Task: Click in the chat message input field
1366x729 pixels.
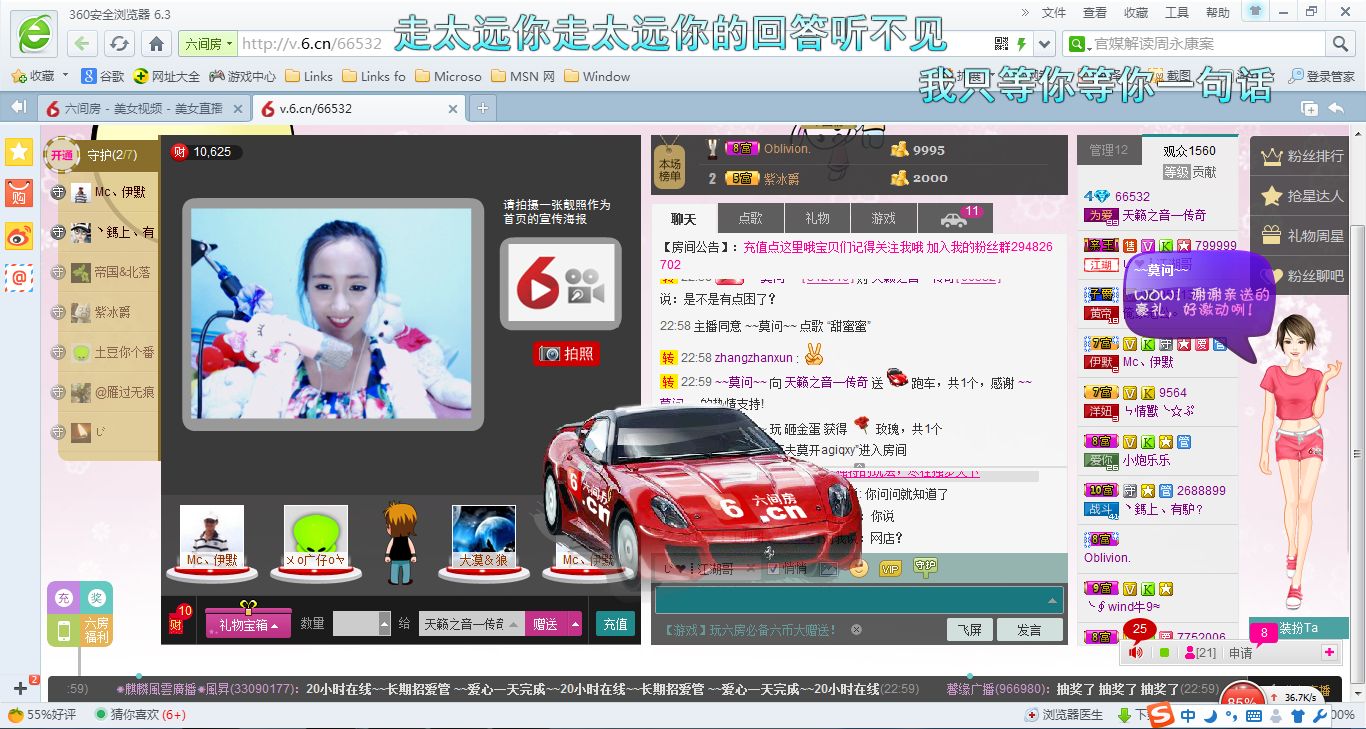Action: 859,600
